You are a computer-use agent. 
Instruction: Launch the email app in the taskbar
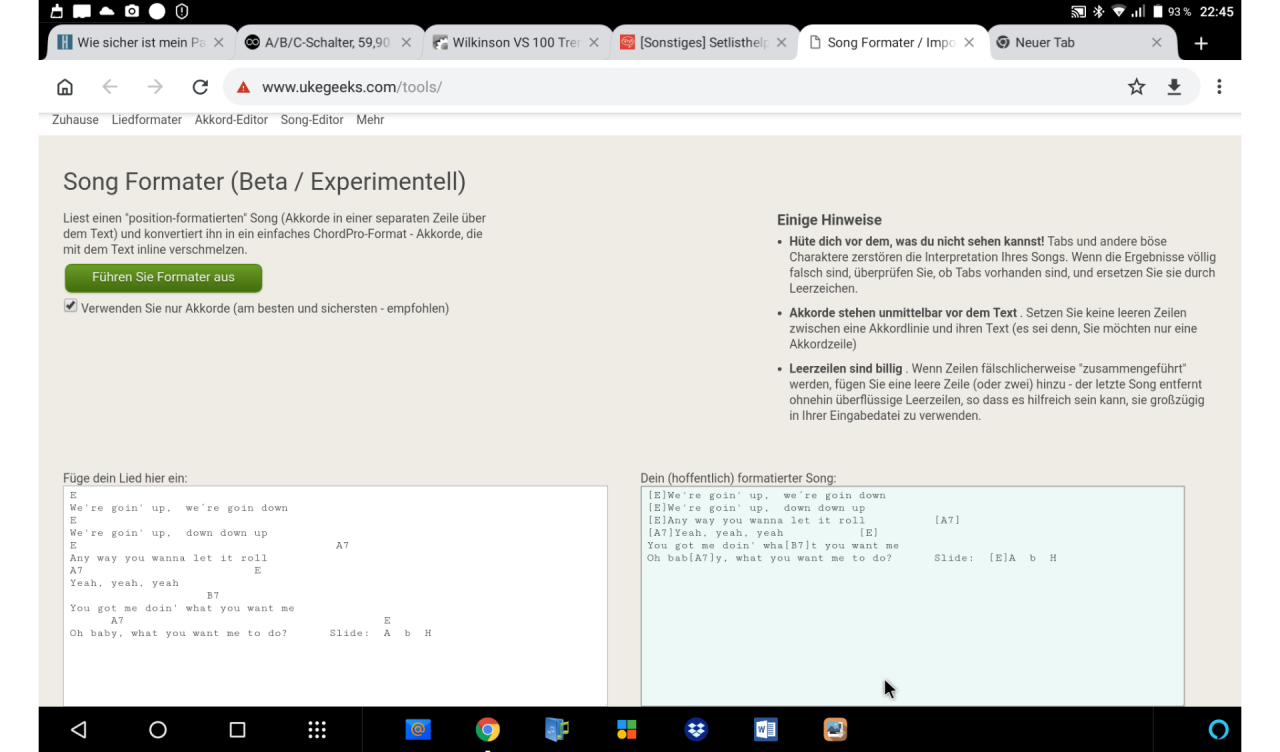coord(418,730)
